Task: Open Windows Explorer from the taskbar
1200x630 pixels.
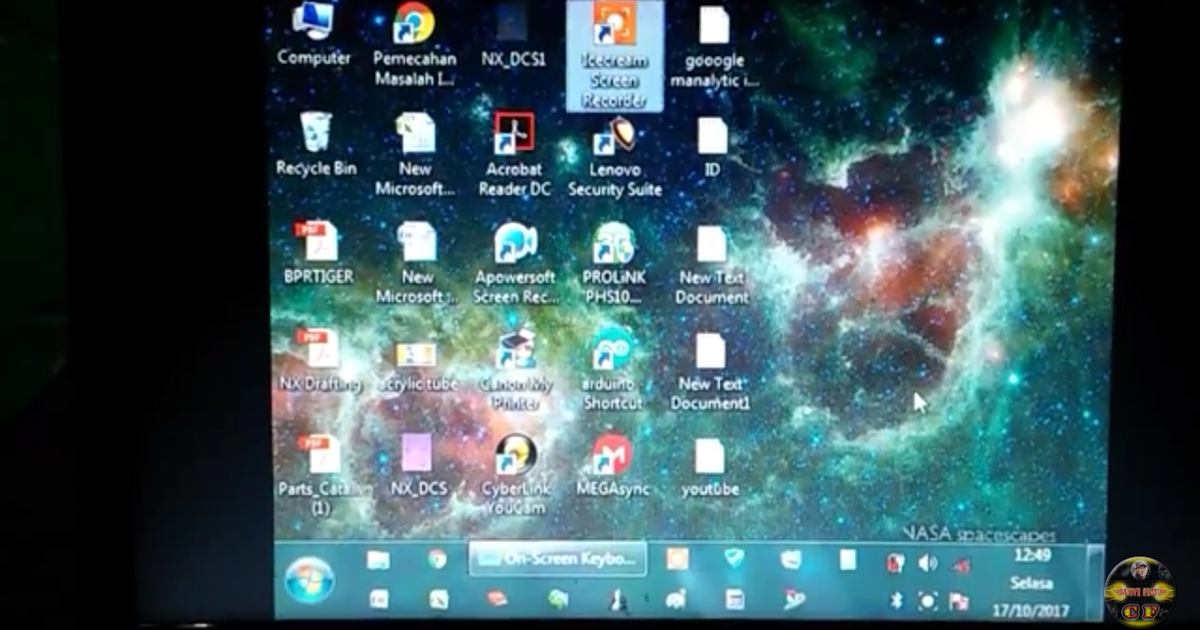Action: tap(378, 558)
